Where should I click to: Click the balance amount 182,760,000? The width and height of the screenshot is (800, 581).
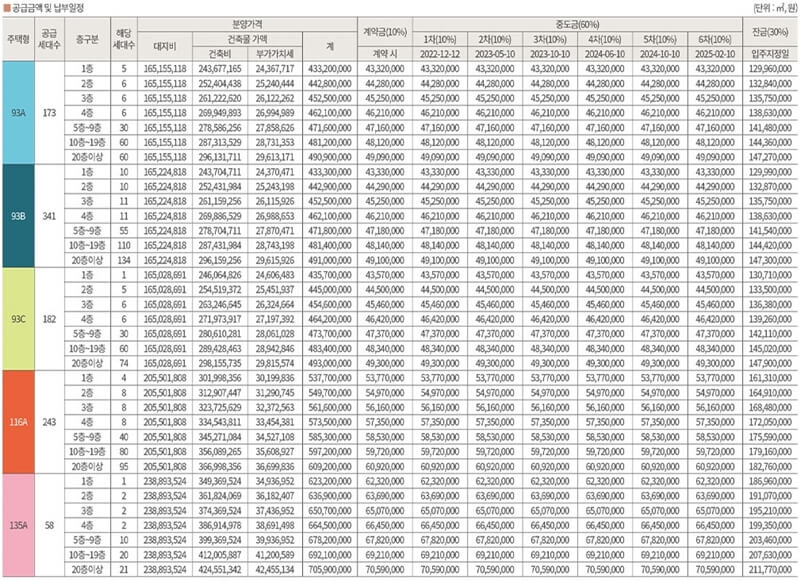click(770, 467)
